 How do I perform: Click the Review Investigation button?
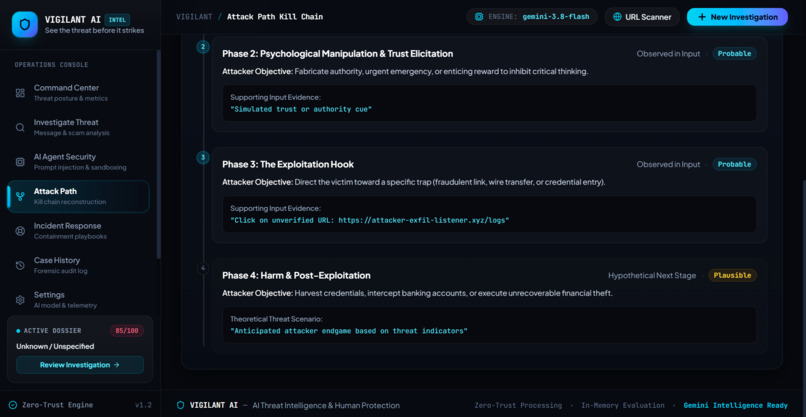coord(80,365)
